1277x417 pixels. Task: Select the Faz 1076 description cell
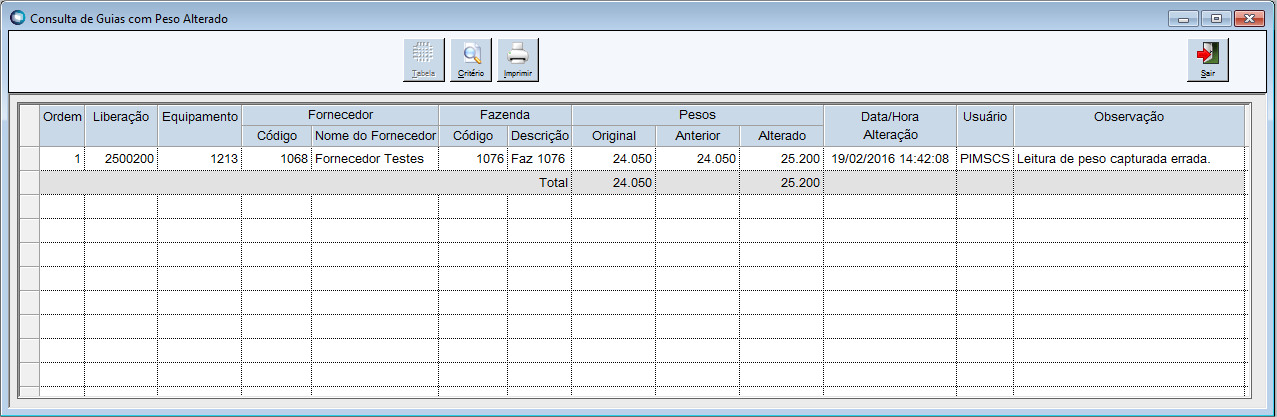[540, 158]
